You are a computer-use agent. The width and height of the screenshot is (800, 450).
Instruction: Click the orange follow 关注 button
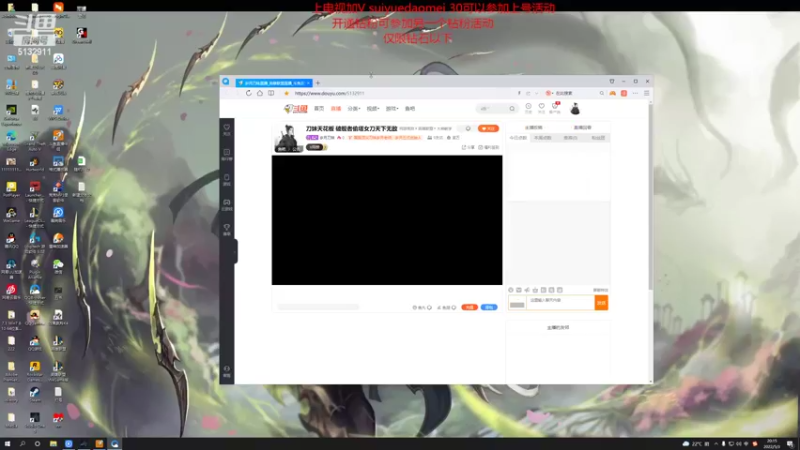[x=488, y=129]
